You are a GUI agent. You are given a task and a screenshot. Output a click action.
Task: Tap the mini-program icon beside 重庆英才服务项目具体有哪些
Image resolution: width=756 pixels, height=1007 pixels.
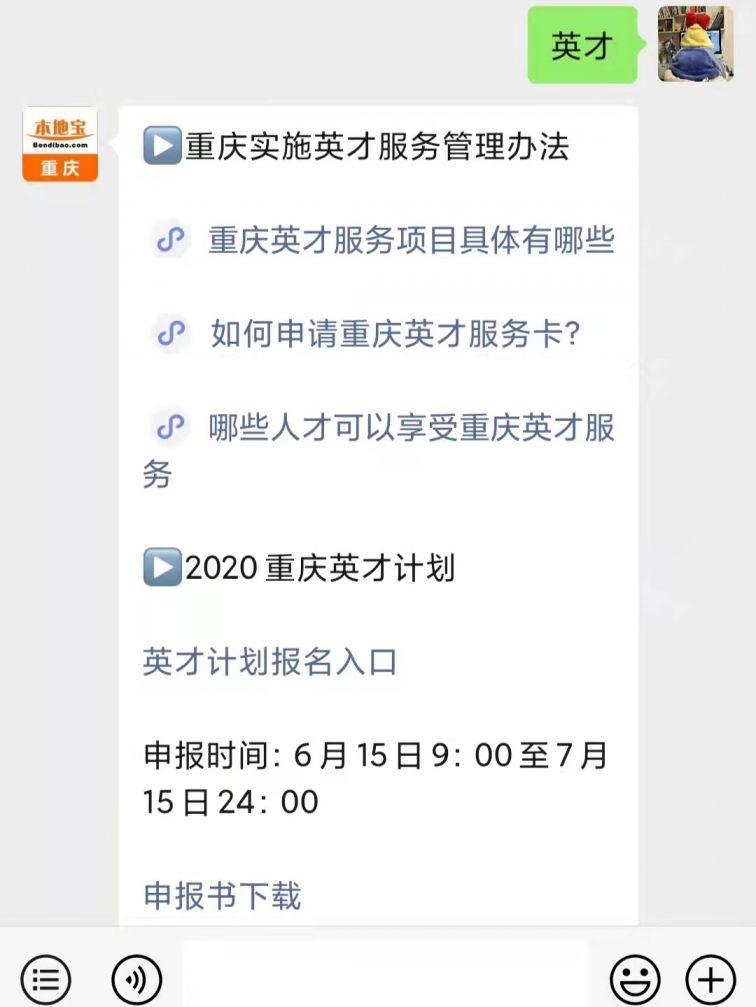171,240
